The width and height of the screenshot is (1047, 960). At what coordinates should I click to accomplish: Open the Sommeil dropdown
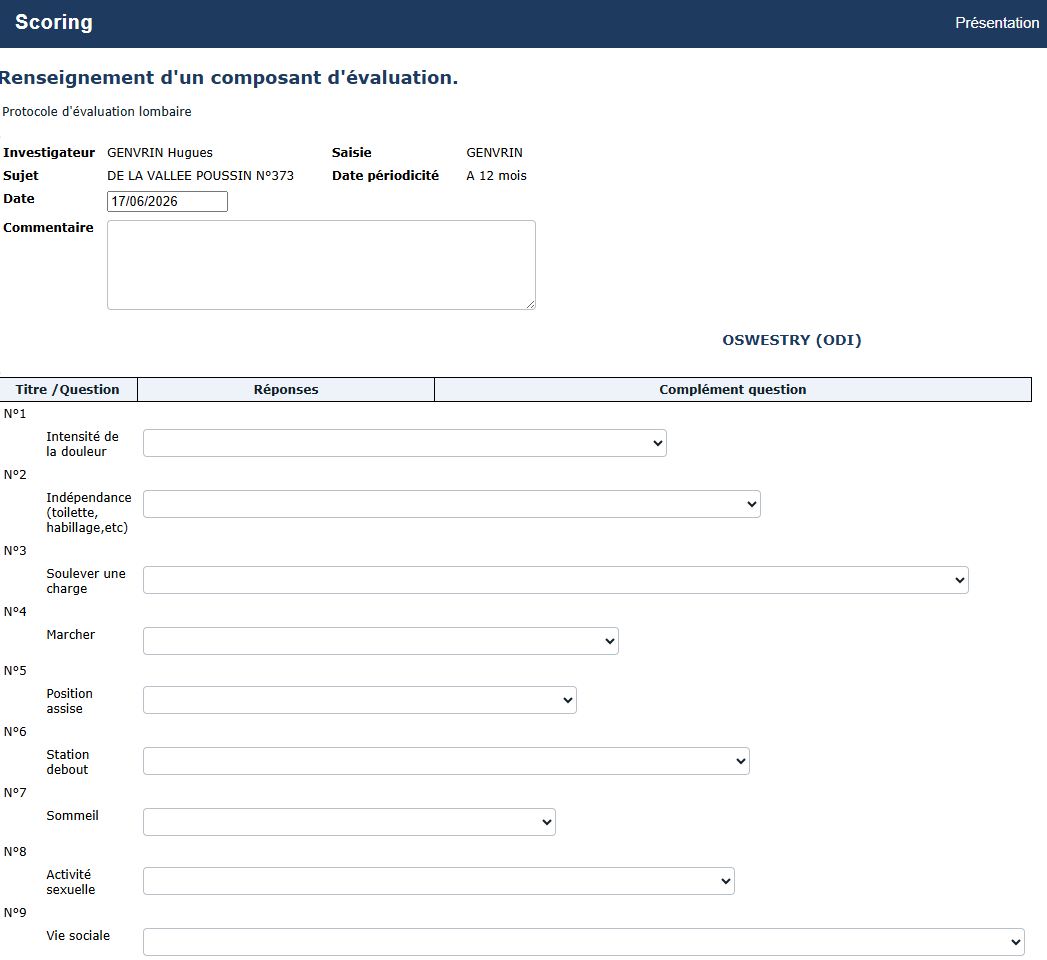tap(349, 822)
